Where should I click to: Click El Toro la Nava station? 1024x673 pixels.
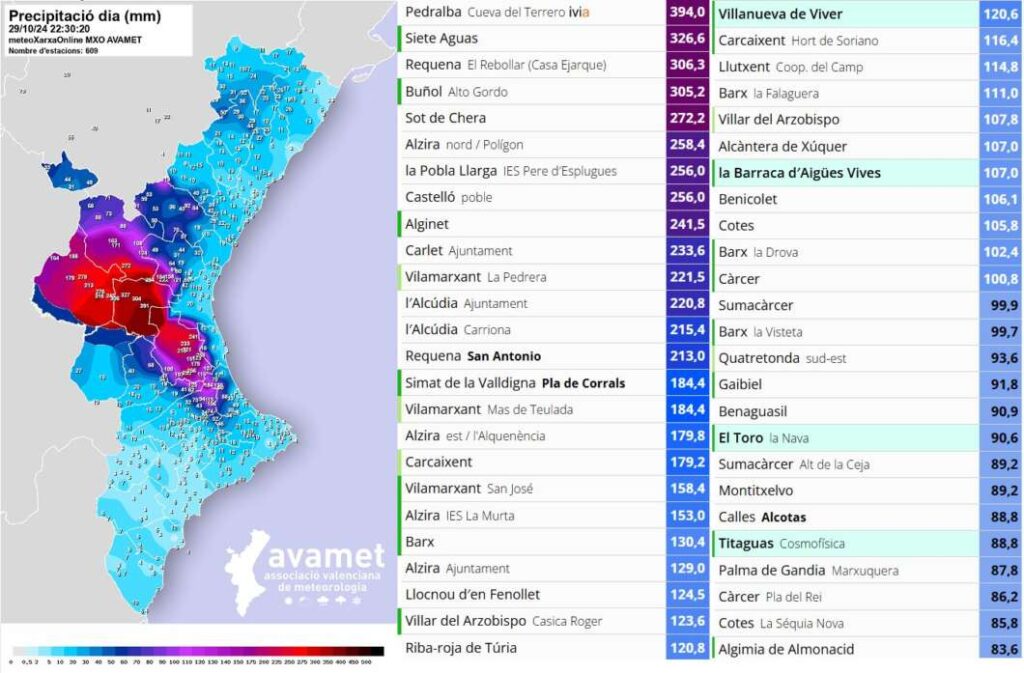(x=763, y=438)
